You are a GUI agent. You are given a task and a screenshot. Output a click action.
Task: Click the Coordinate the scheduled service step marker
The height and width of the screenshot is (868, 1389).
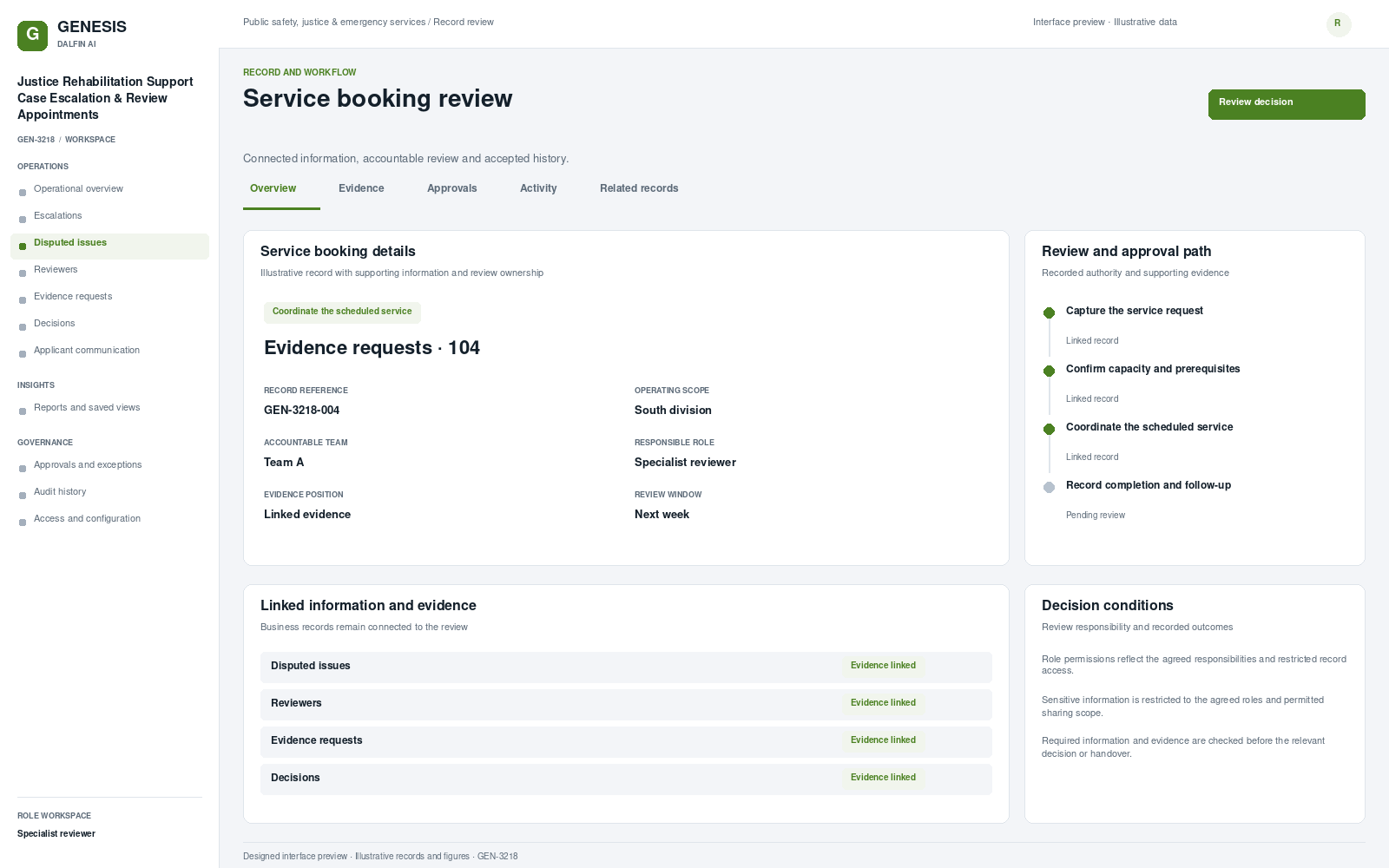click(1049, 429)
